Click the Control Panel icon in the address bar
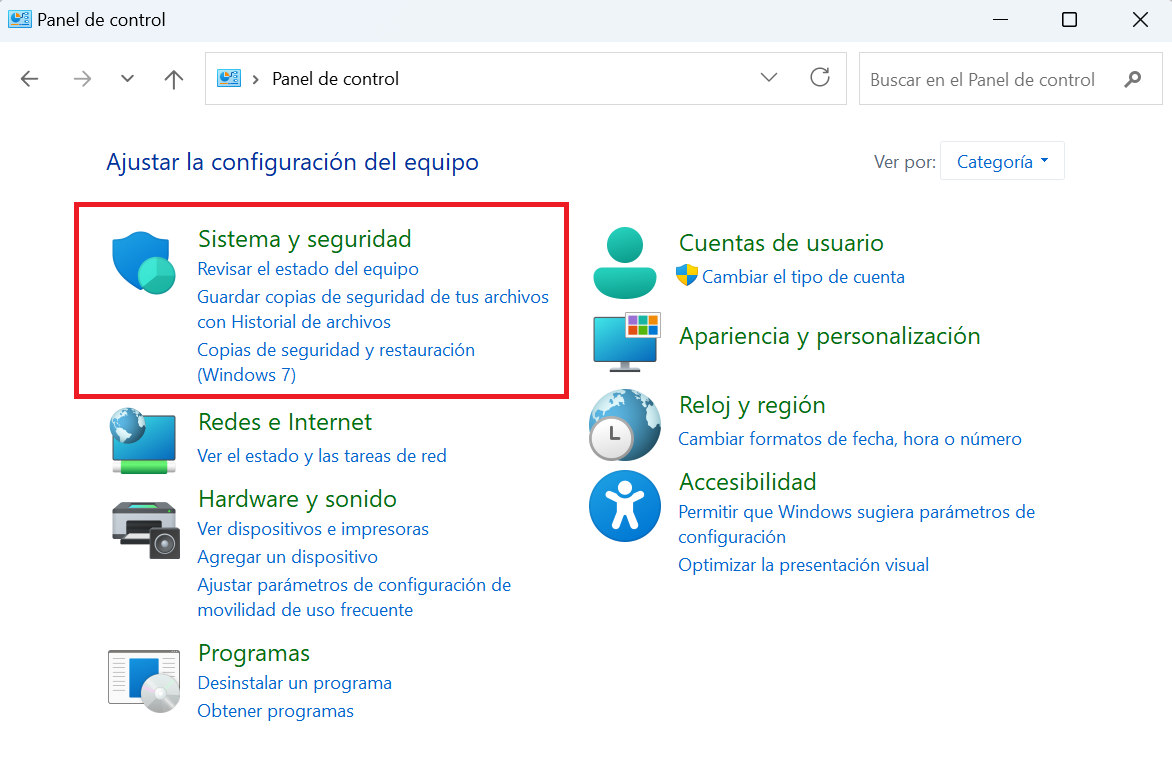Viewport: 1172px width, 759px height. coord(229,78)
